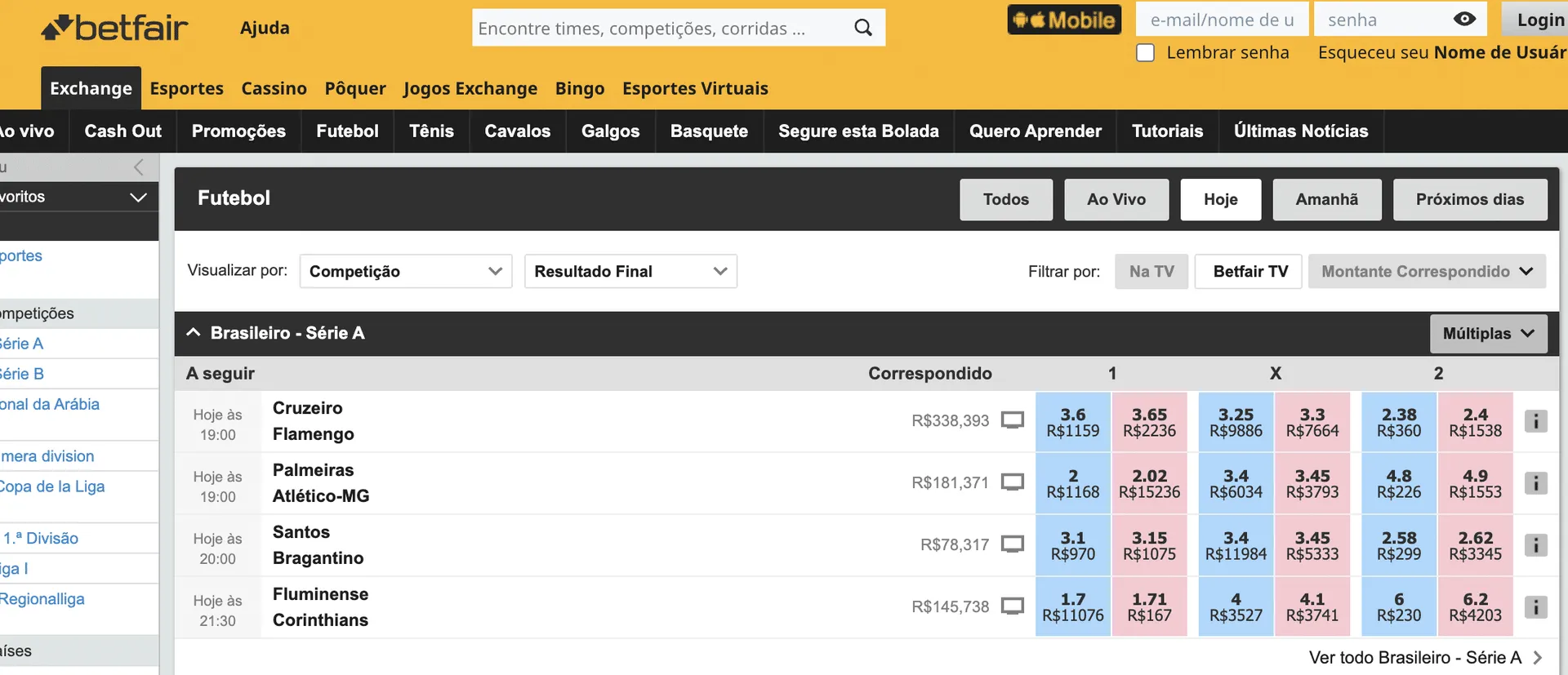This screenshot has height=675, width=1568.
Task: Open the Mobile apps badge
Action: pos(1064,20)
